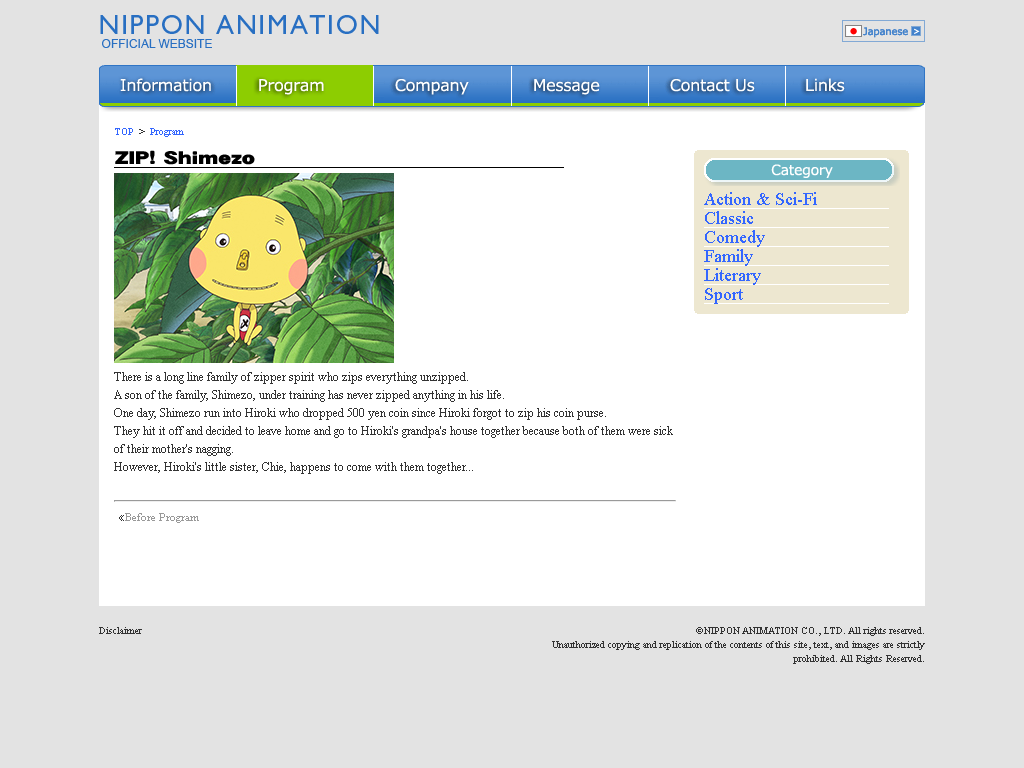
Task: Click the Category header banner
Action: tap(799, 170)
